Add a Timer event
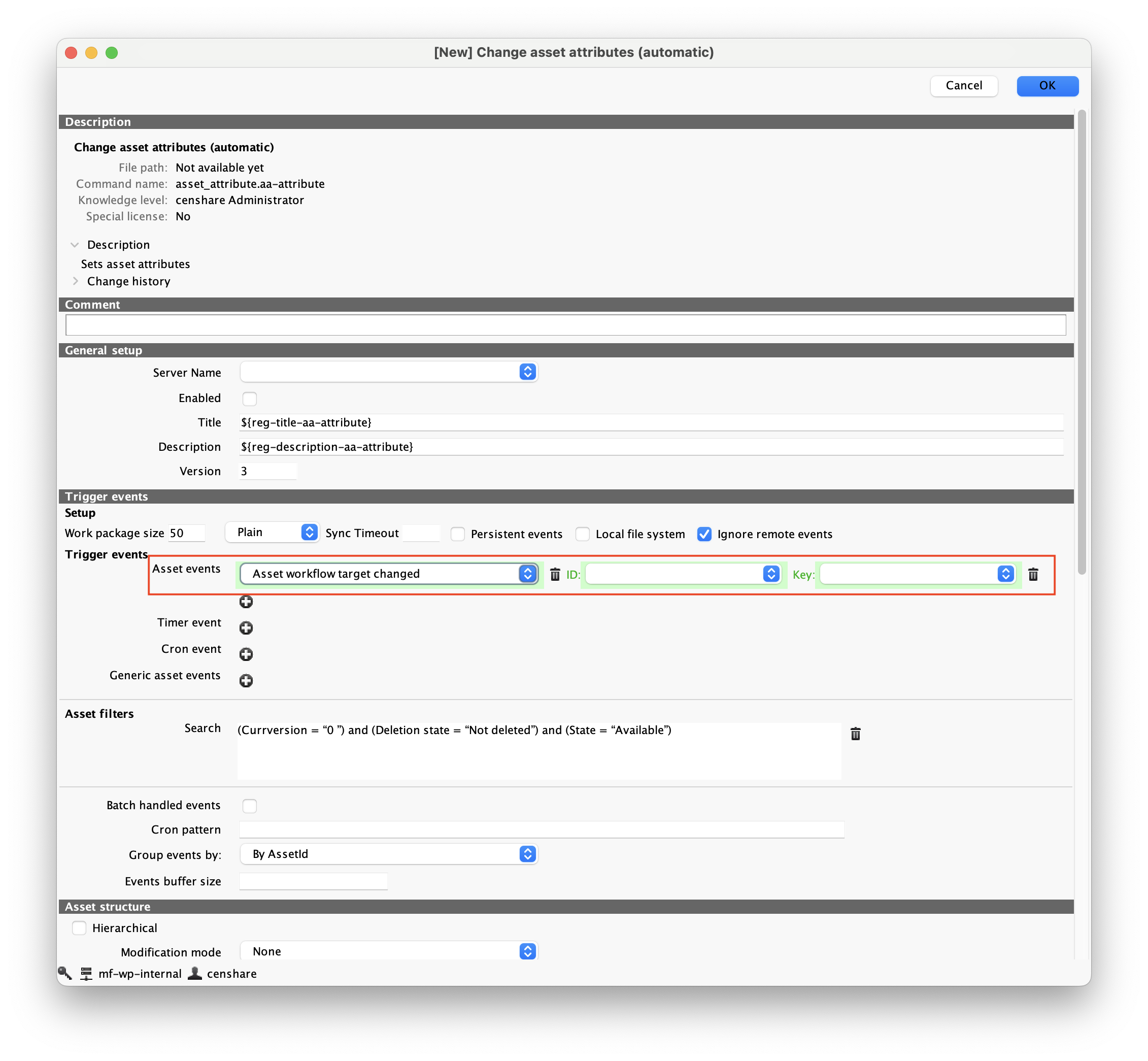This screenshot has height=1061, width=1148. click(x=246, y=628)
